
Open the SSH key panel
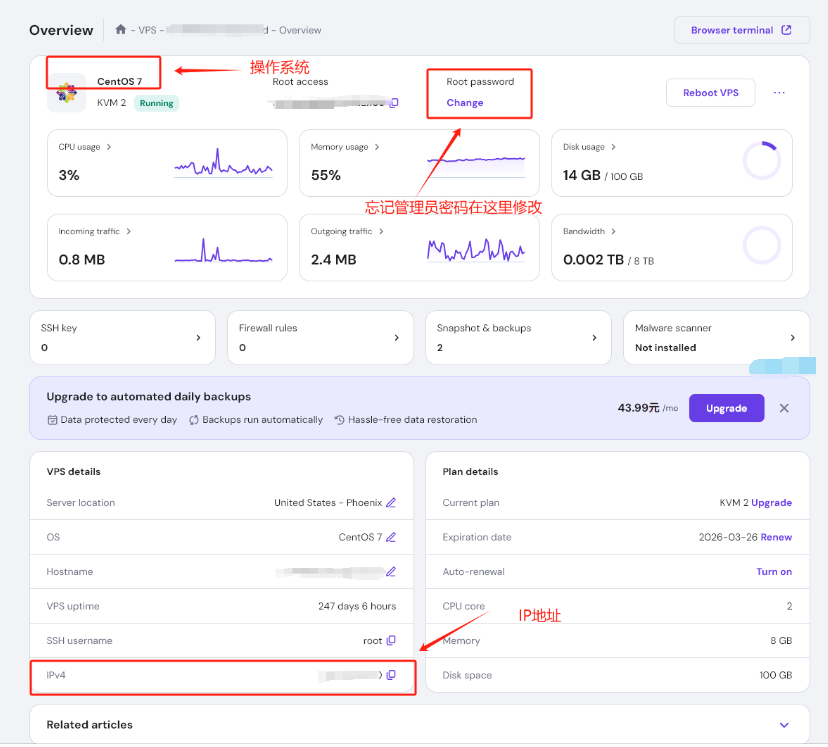123,338
